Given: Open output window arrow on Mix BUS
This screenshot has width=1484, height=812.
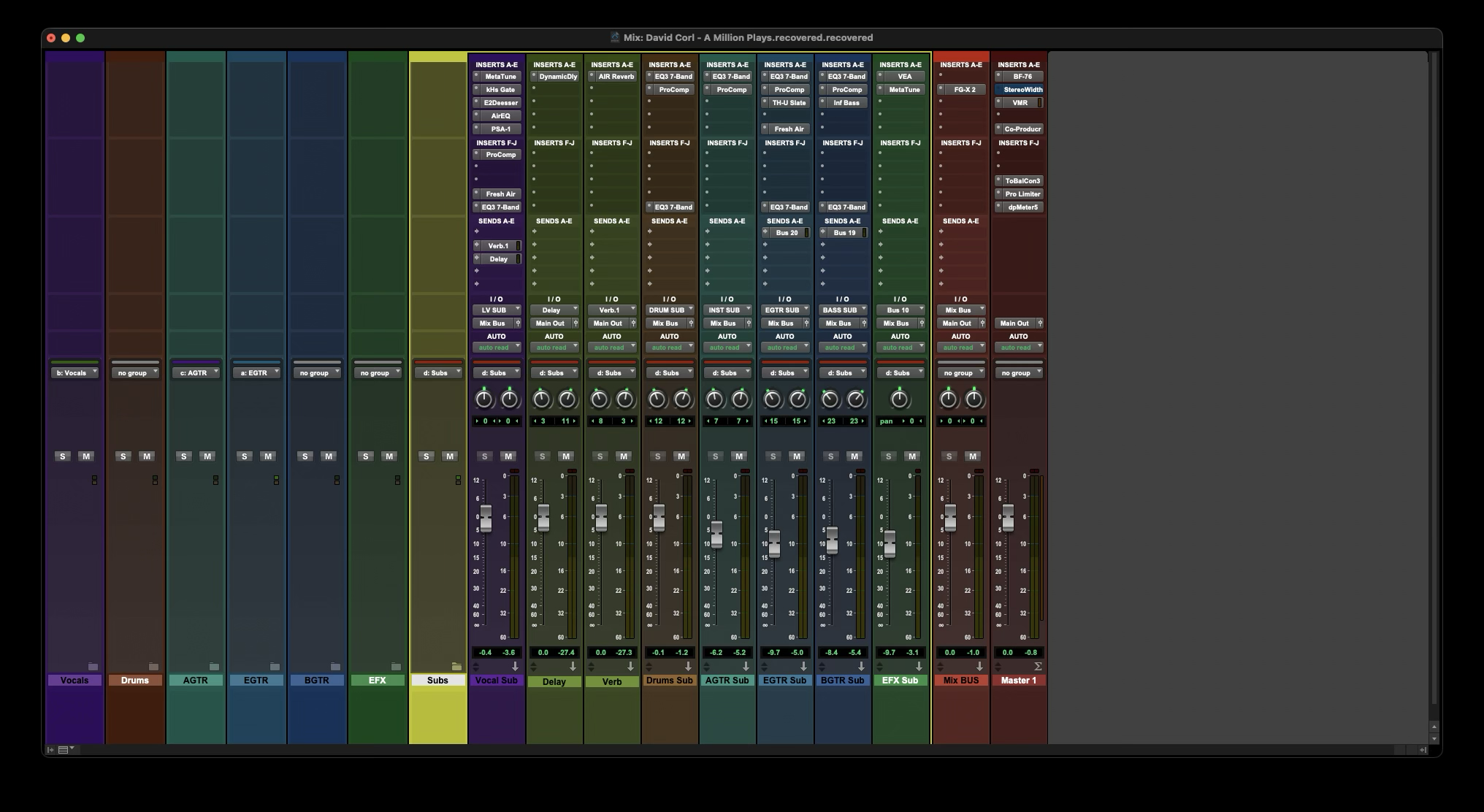Looking at the screenshot, I should tap(979, 667).
